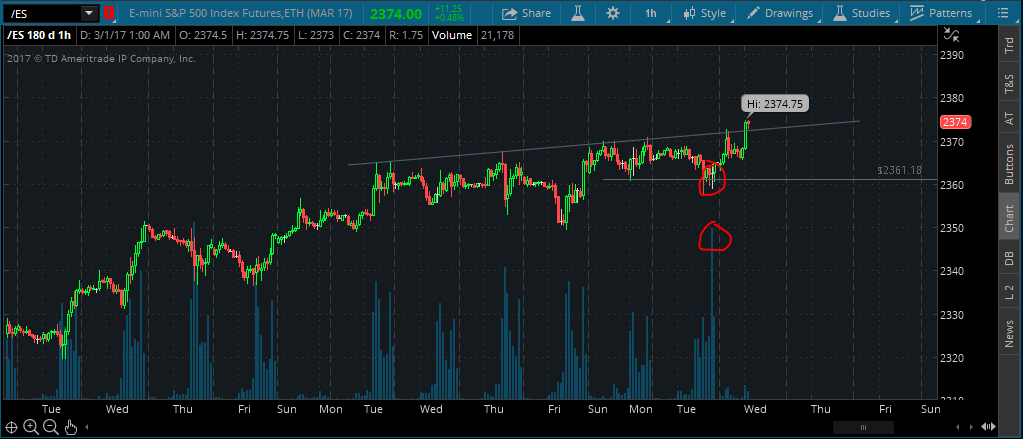
Task: Click the horizontal time scrollbar thumb
Action: point(863,428)
